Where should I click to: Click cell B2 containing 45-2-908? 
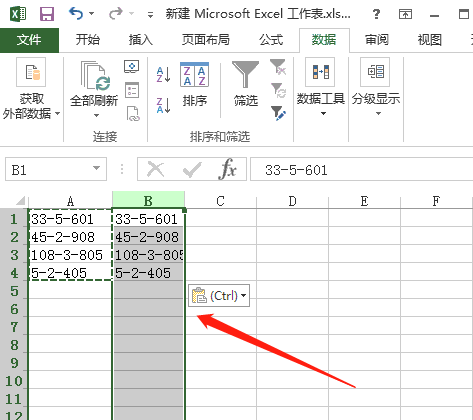point(148,237)
